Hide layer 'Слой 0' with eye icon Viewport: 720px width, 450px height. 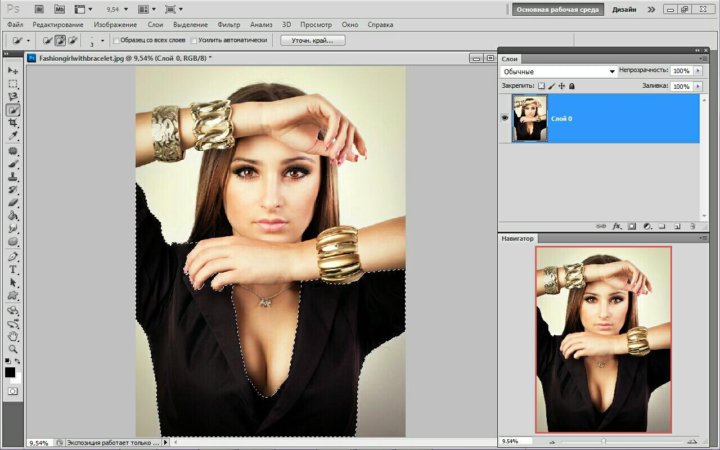pyautogui.click(x=505, y=118)
